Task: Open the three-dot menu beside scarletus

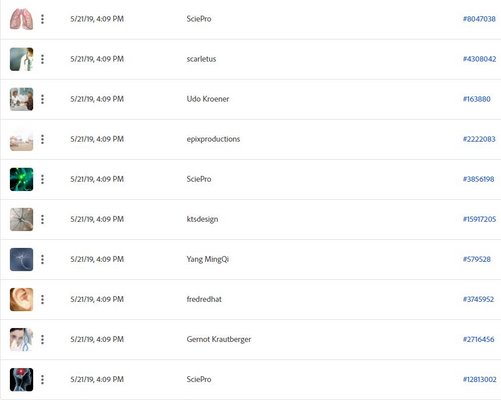Action: pos(42,59)
